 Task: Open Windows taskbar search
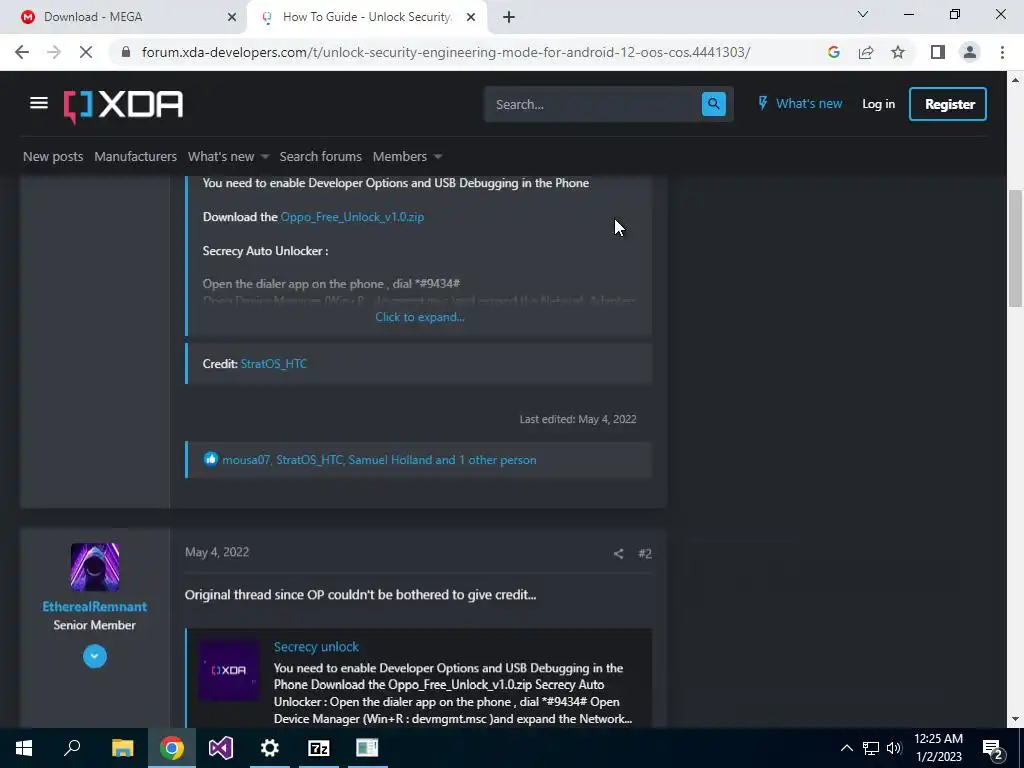72,748
